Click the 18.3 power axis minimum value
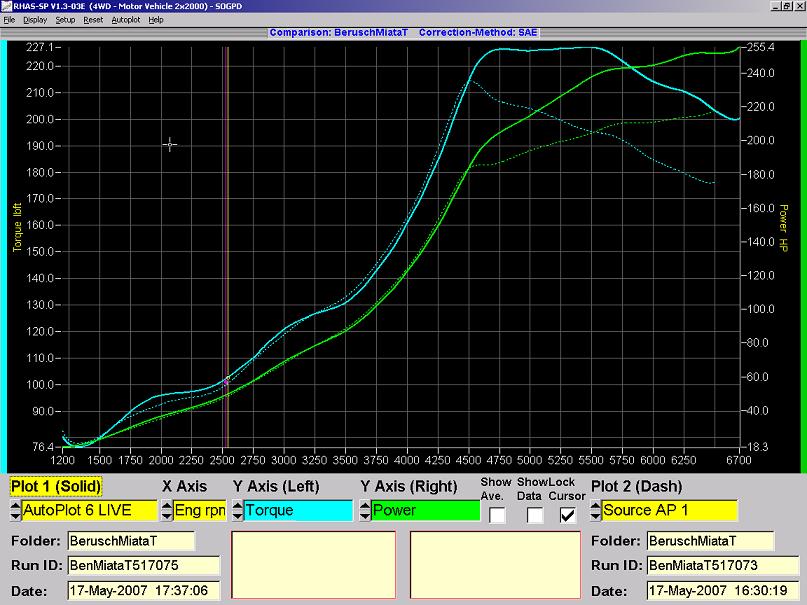Screen dimensions: 807x605 [758, 447]
